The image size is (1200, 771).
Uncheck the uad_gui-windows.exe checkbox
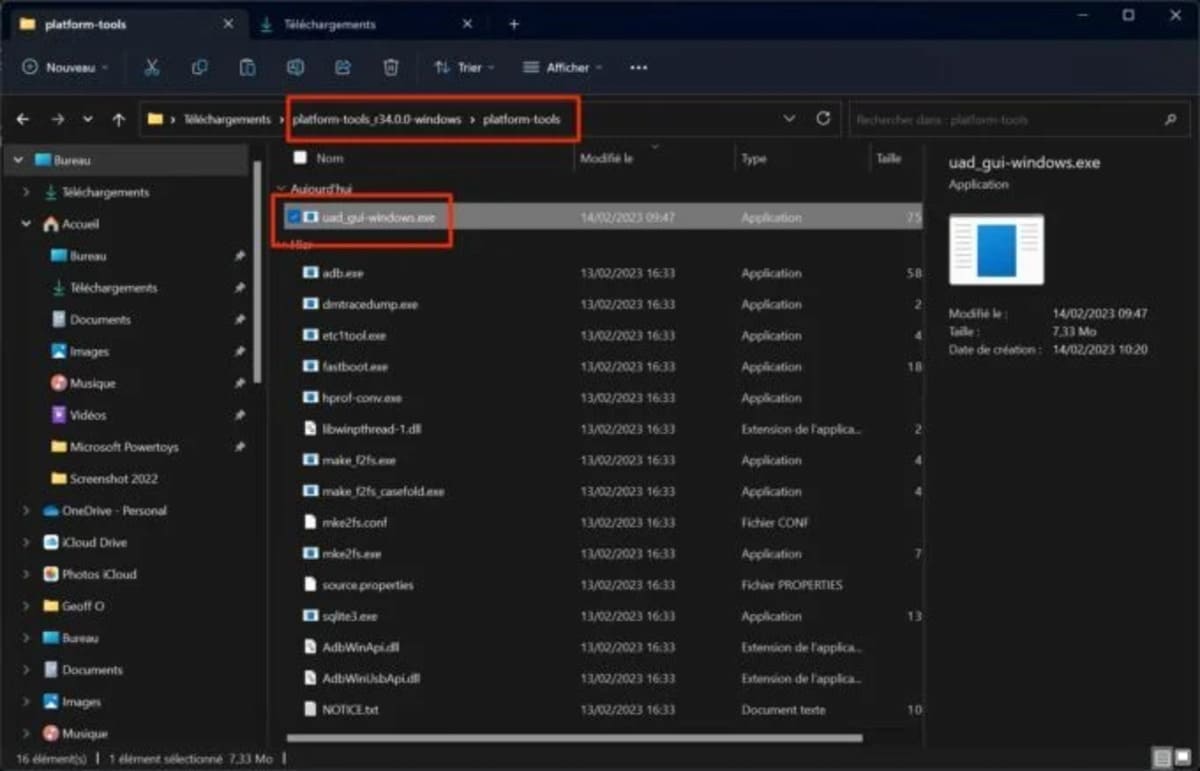tap(293, 216)
